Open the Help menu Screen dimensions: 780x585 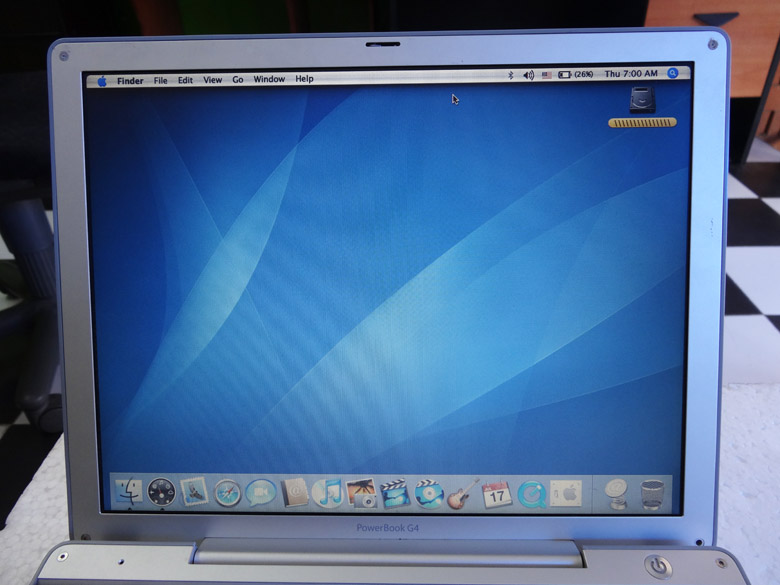coord(304,79)
